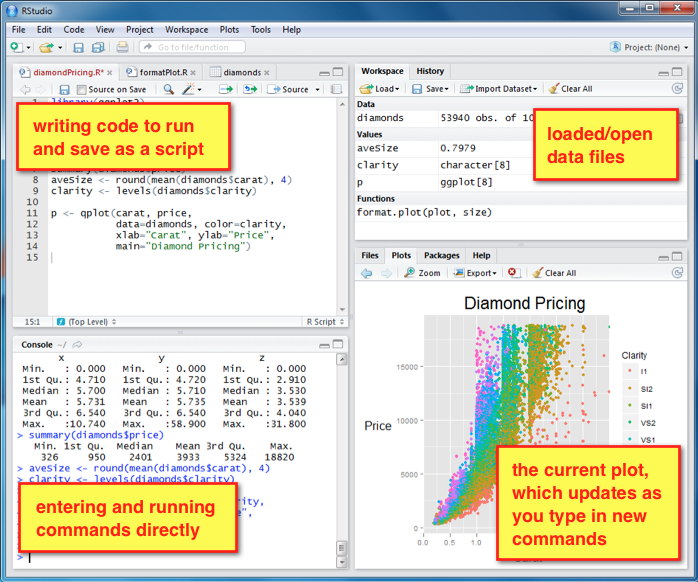This screenshot has height=582, width=698.
Task: Click the Zoom button in Plots pane
Action: point(422,272)
